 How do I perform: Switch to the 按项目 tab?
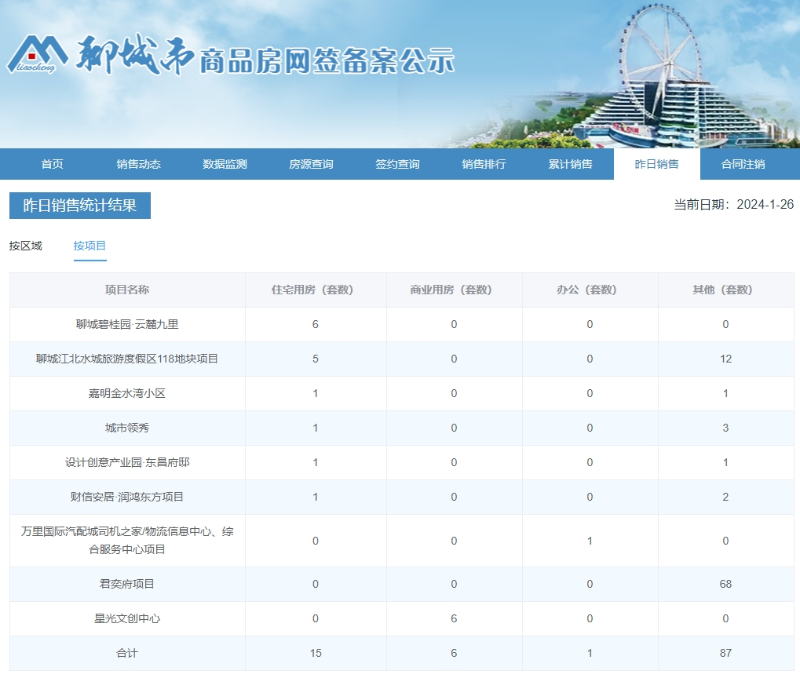click(90, 246)
